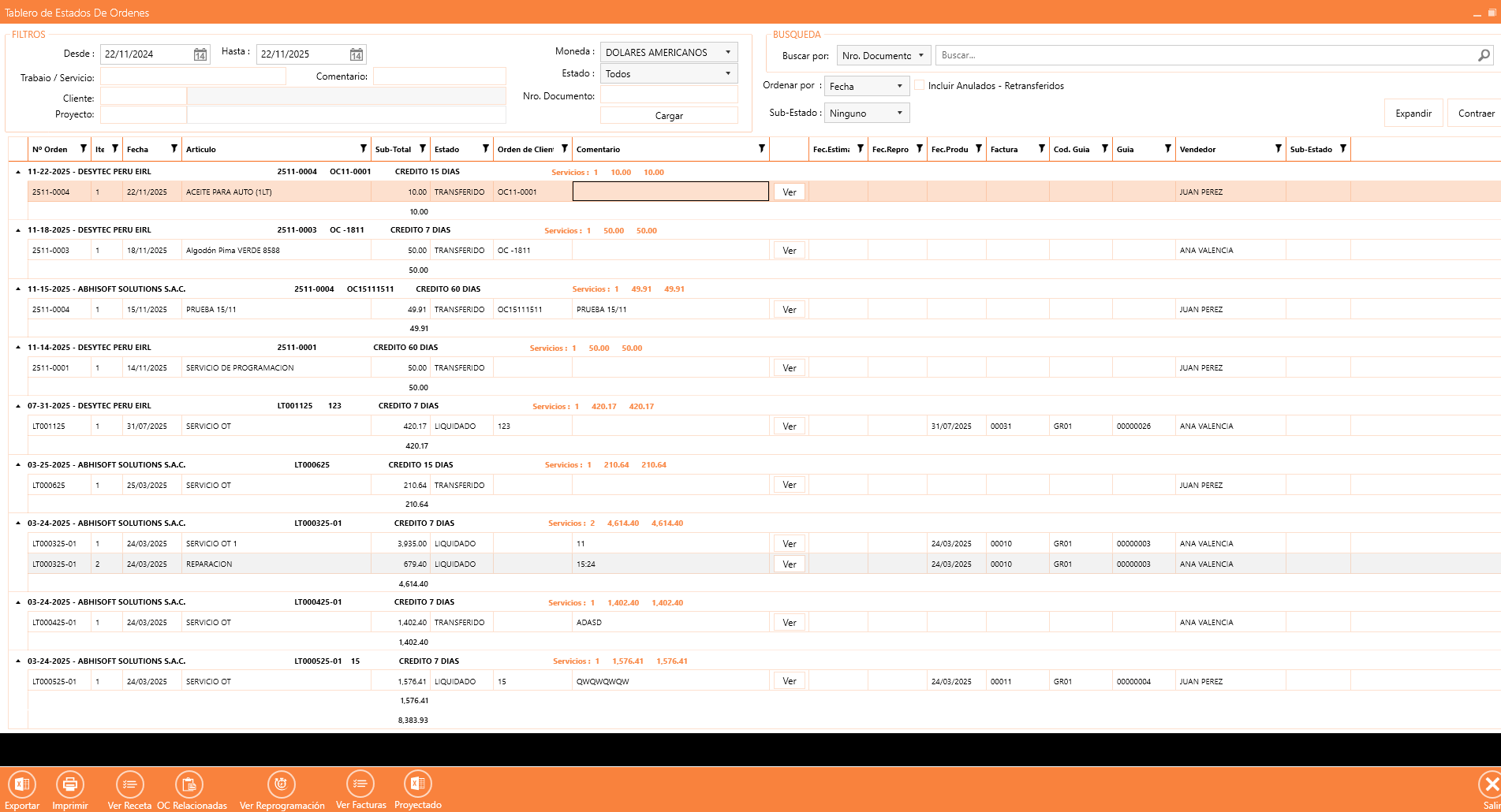Image resolution: width=1501 pixels, height=812 pixels.
Task: Collapse the 11-22-2025 DESYTEC PERU group
Action: pos(18,172)
